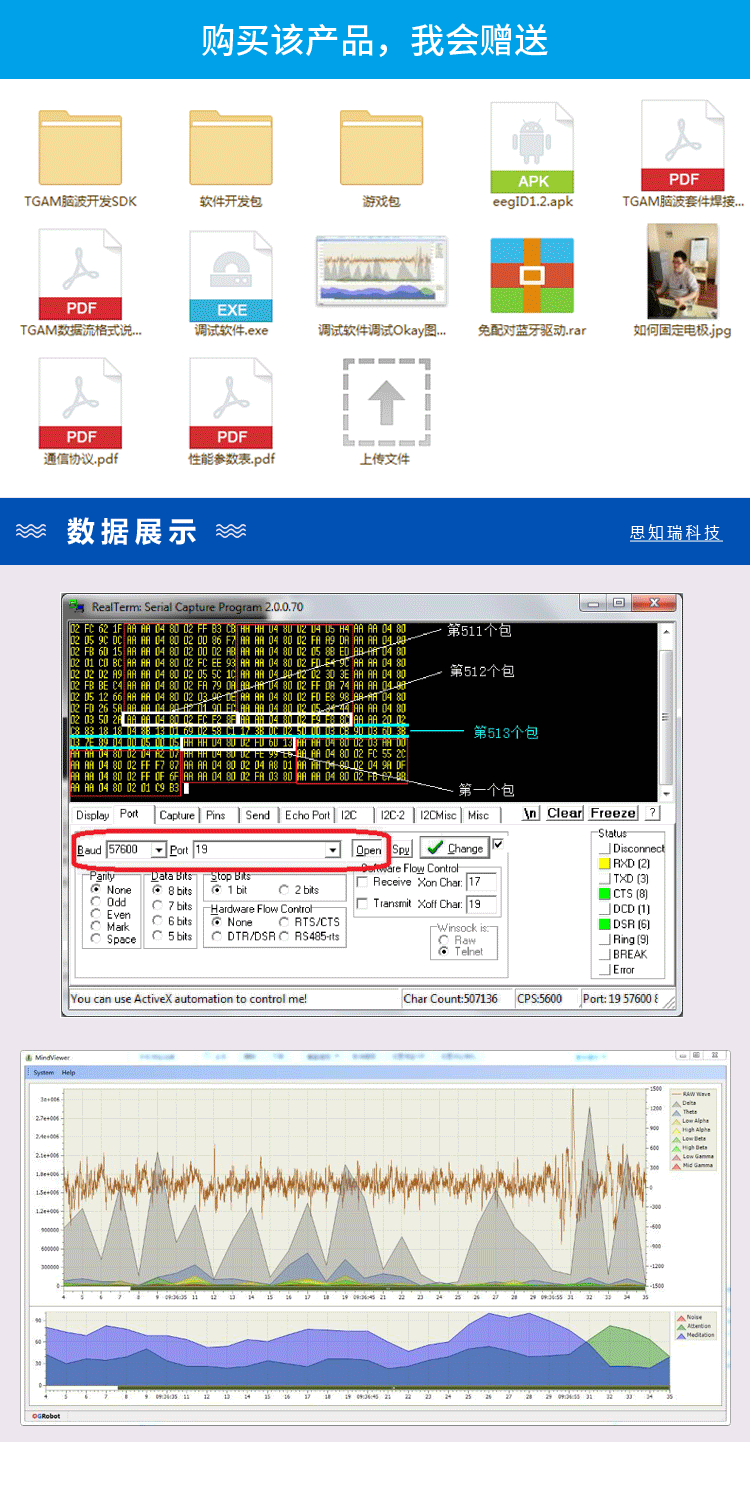This screenshot has width=750, height=1495.
Task: Open the 调试软件调试Okay图 image thumbnail
Action: [x=381, y=270]
